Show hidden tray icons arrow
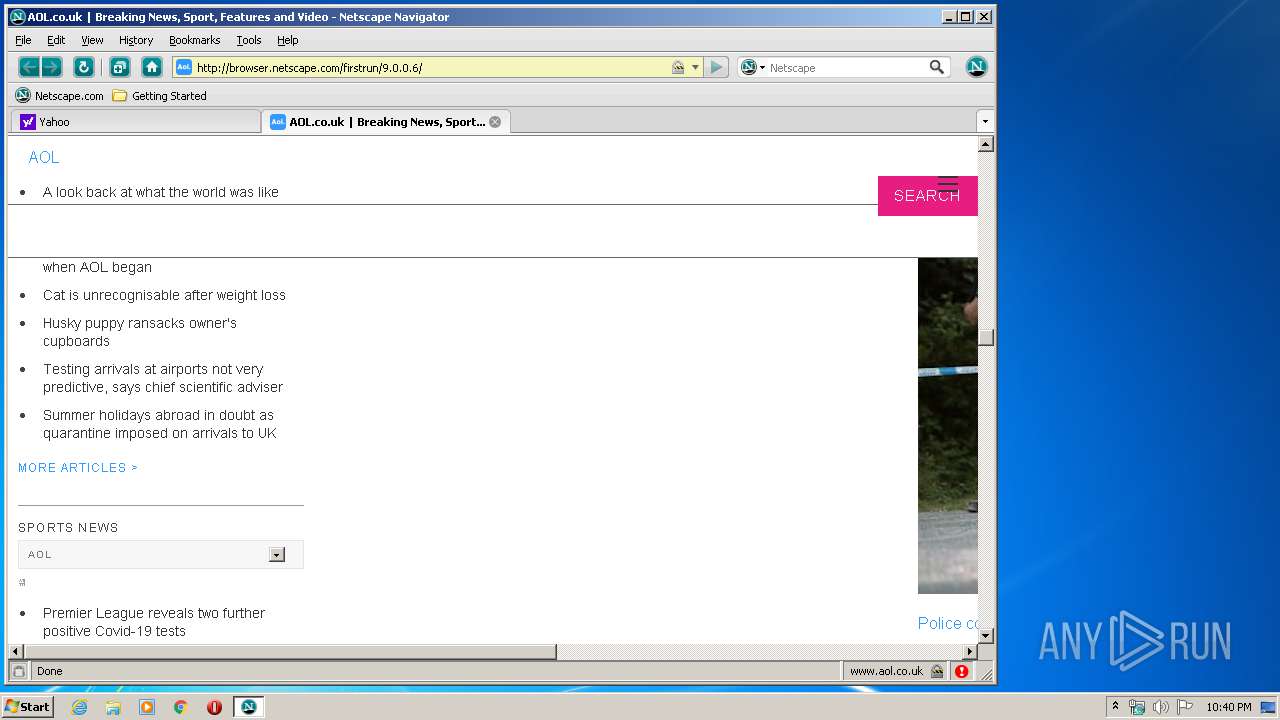The width and height of the screenshot is (1280, 720). click(1116, 706)
